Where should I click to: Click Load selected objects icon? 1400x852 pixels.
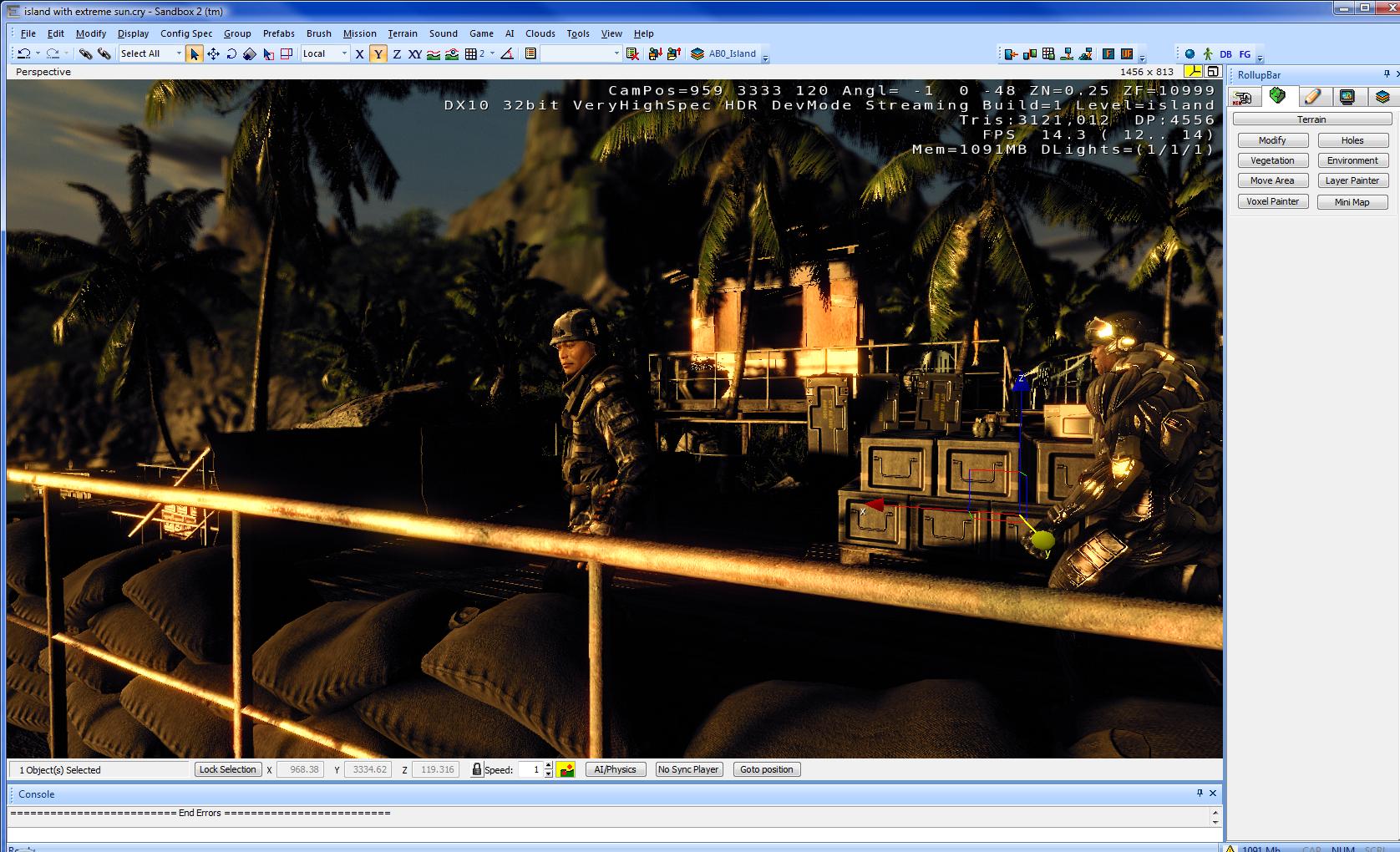pos(674,53)
